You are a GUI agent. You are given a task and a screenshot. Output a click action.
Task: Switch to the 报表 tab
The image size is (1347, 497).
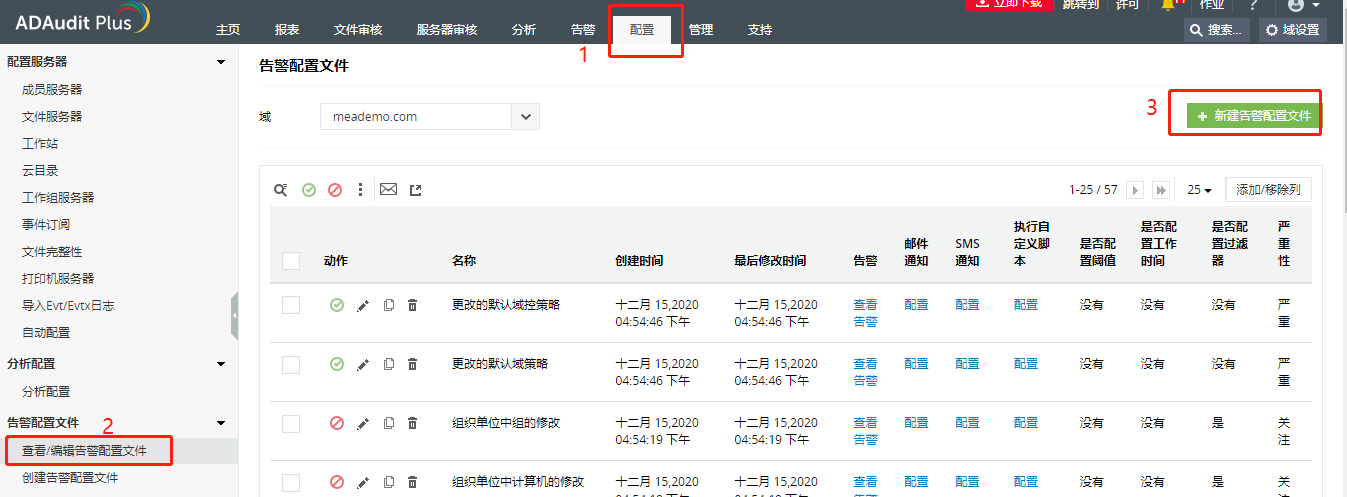coord(287,30)
